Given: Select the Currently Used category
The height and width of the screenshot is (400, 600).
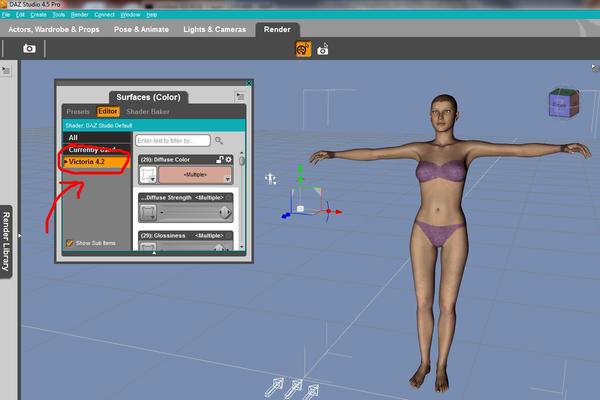Looking at the screenshot, I should point(97,150).
